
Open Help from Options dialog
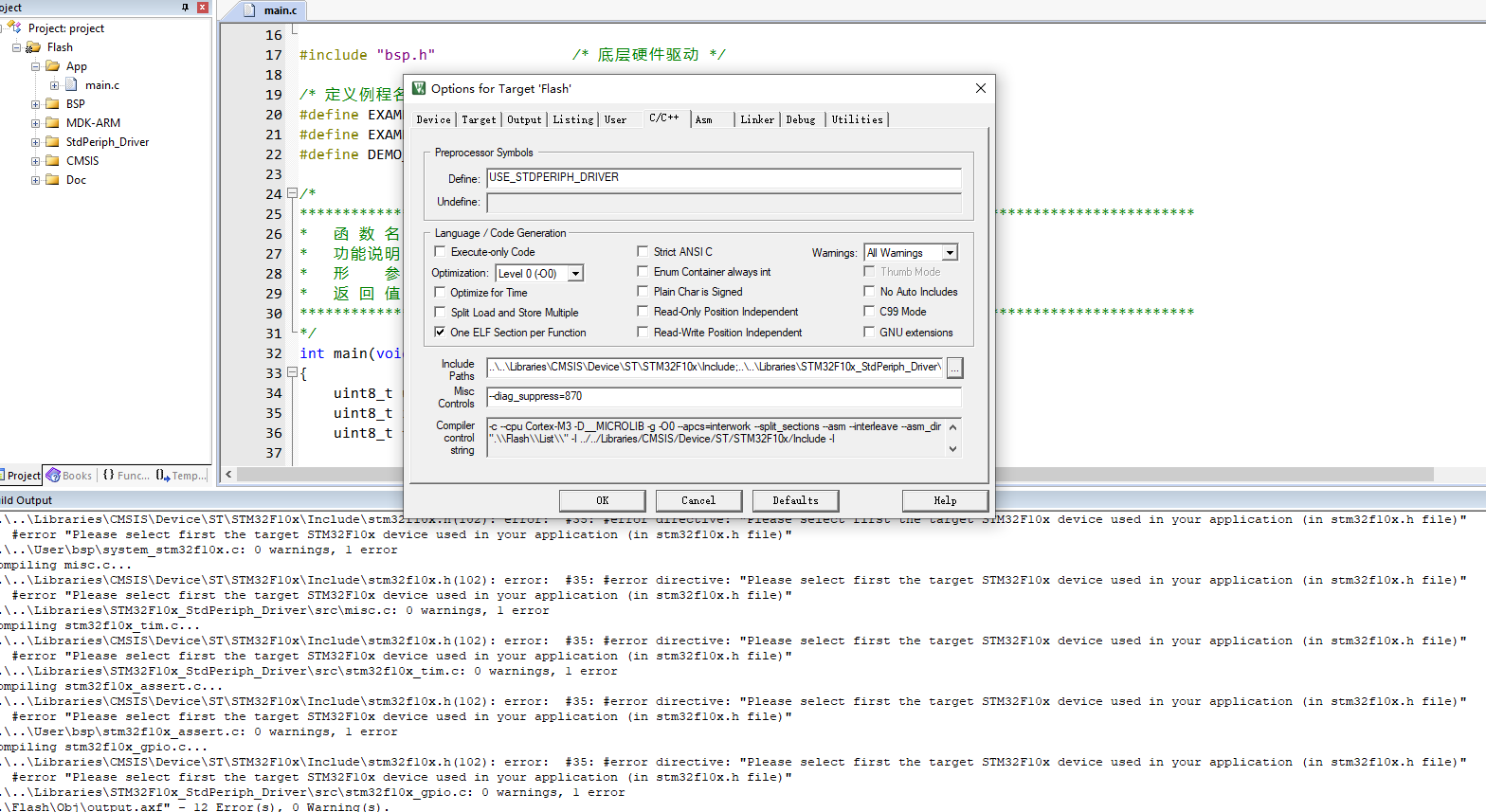(x=945, y=500)
